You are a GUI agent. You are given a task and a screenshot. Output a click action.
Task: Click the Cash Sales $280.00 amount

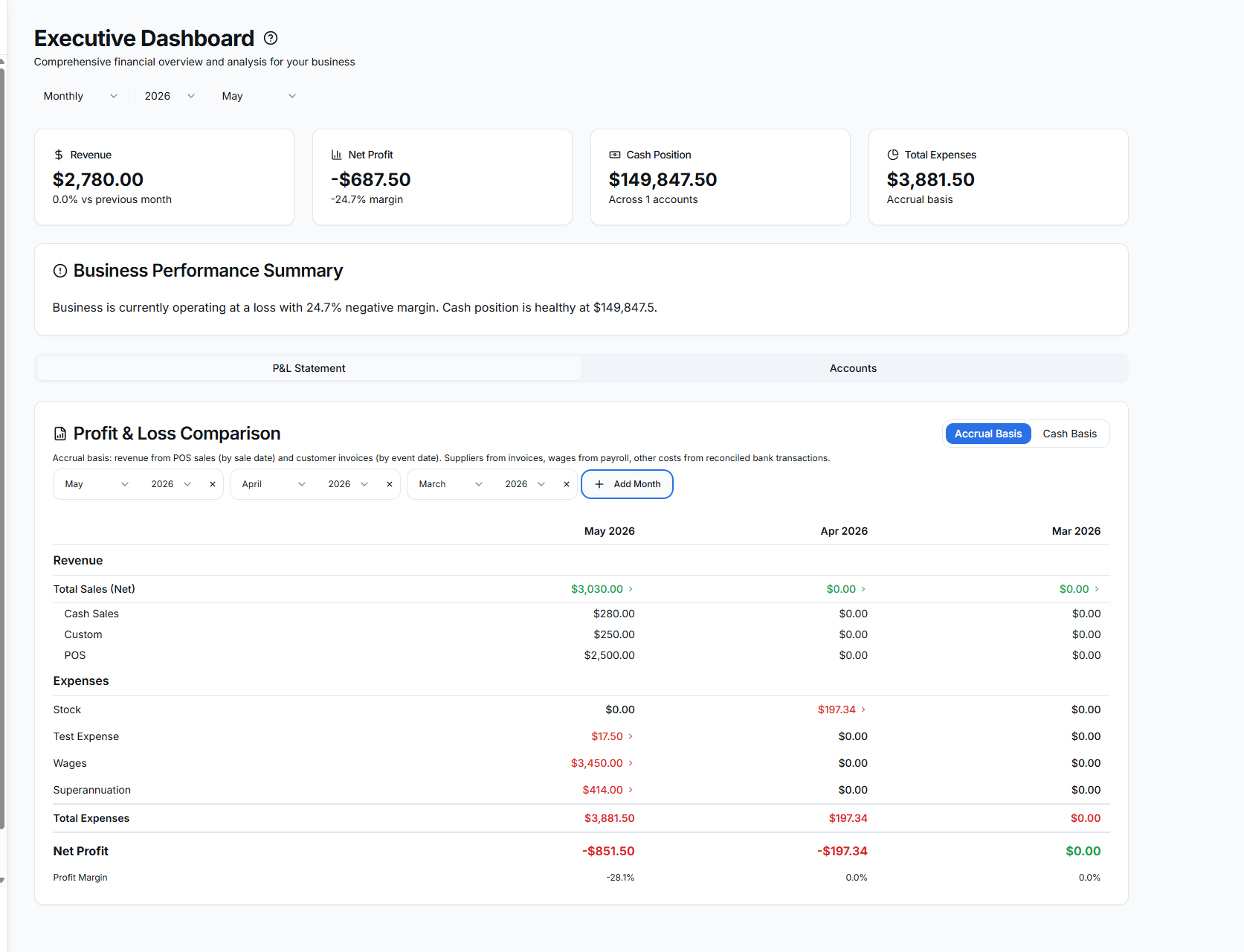(x=613, y=614)
